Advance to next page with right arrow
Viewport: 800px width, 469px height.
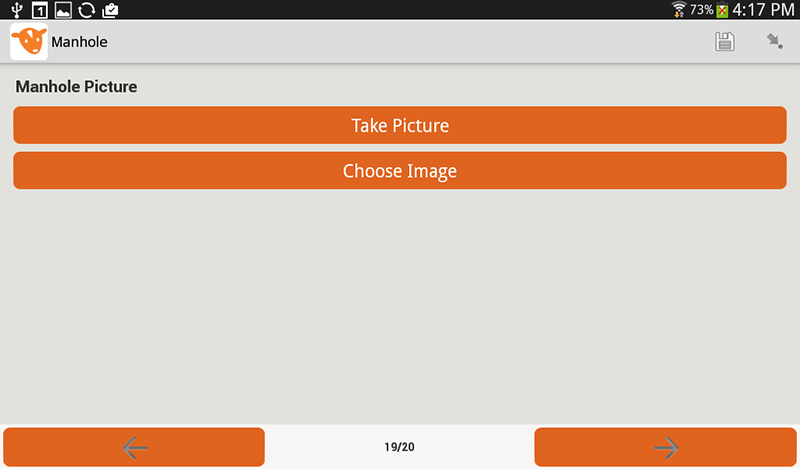666,447
